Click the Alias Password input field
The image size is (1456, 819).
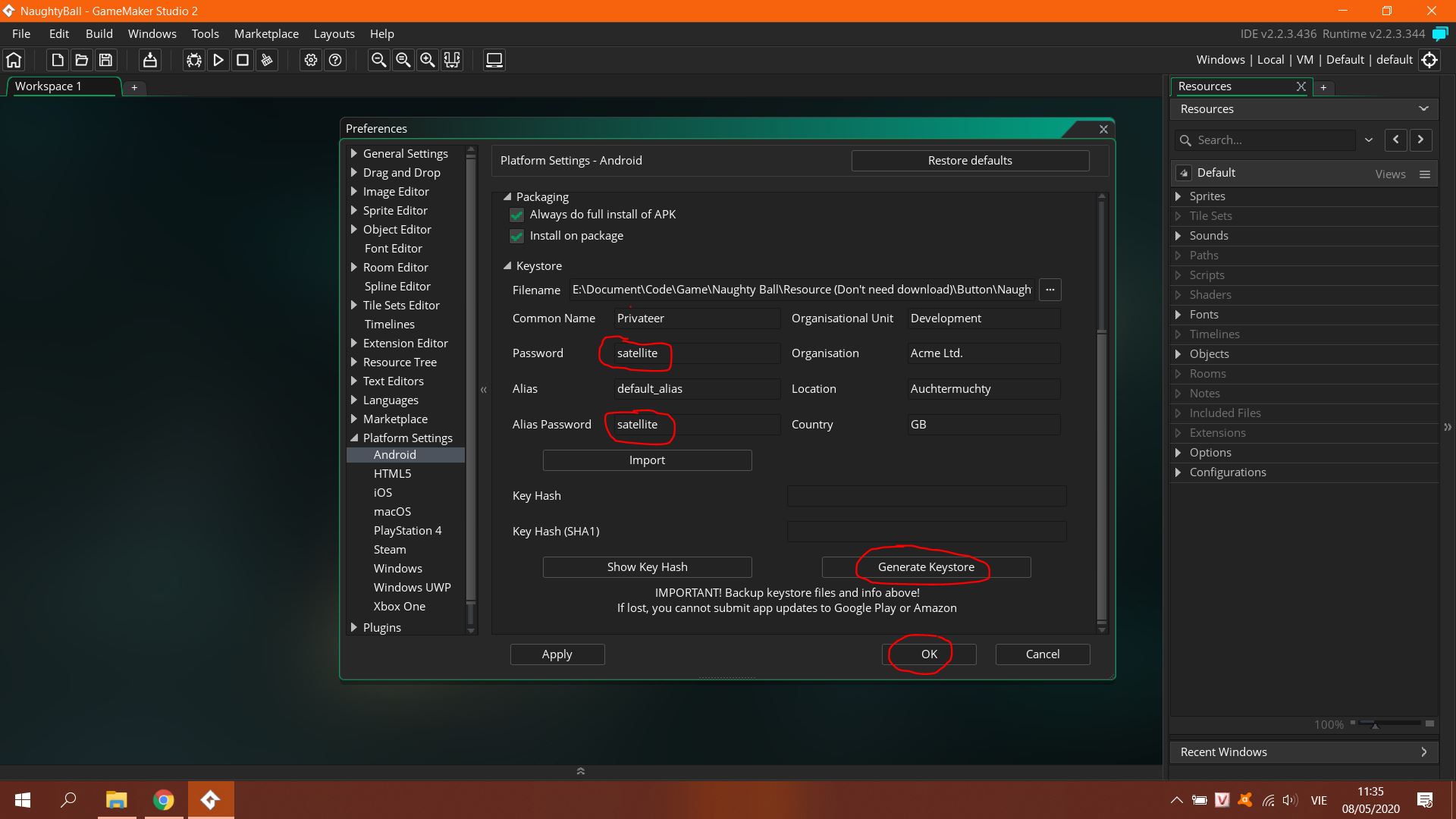point(696,425)
